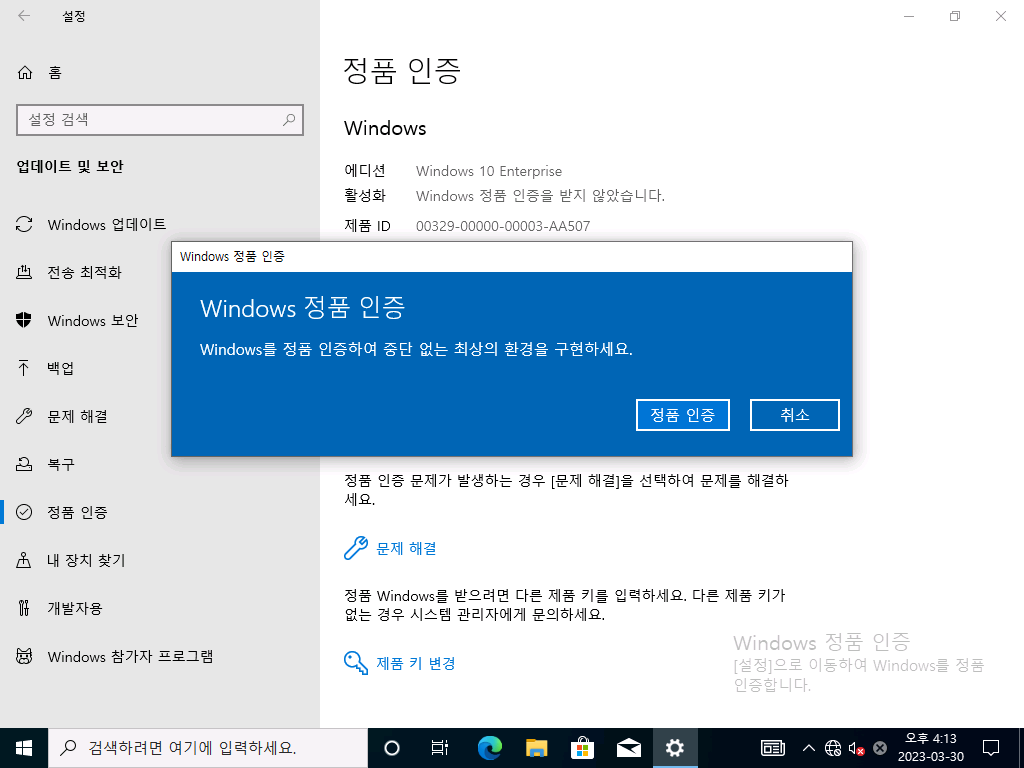This screenshot has height=768, width=1024.
Task: Click the 취소 button in the dialog
Action: (x=794, y=415)
